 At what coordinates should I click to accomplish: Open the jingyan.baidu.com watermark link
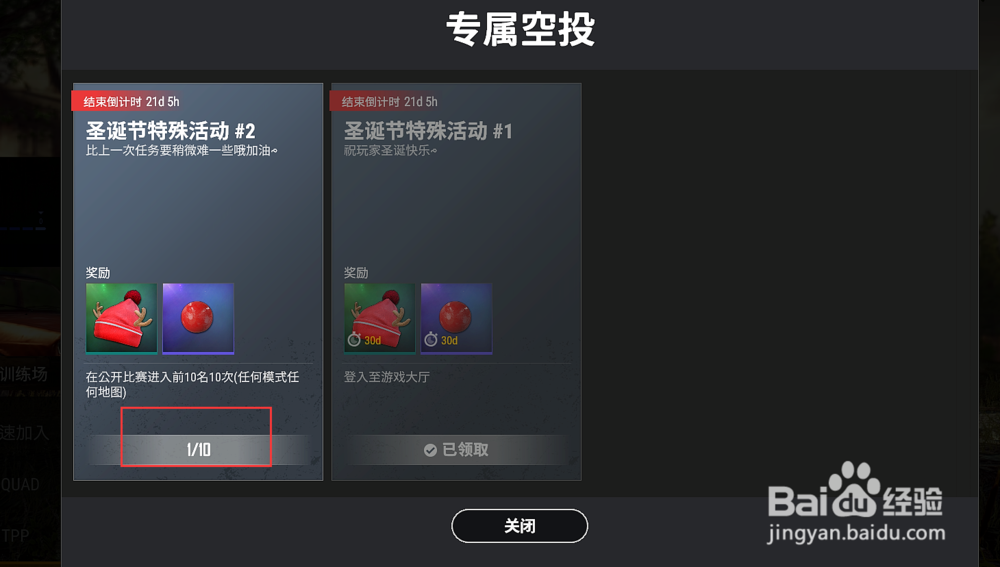pyautogui.click(x=857, y=533)
